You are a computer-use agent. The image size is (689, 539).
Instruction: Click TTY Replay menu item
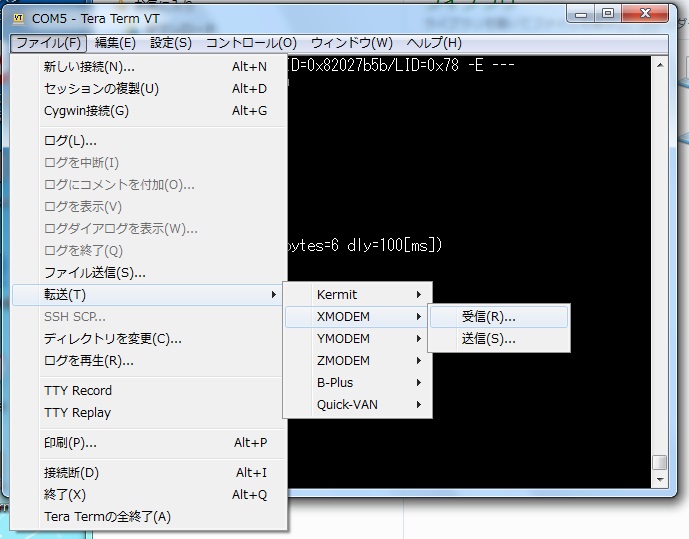coord(149,412)
